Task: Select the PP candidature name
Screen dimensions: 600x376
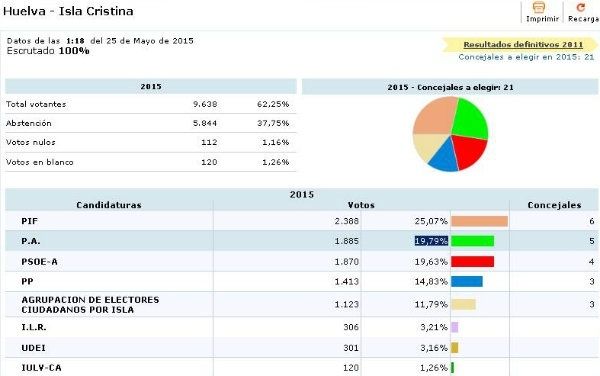Action: [x=27, y=282]
